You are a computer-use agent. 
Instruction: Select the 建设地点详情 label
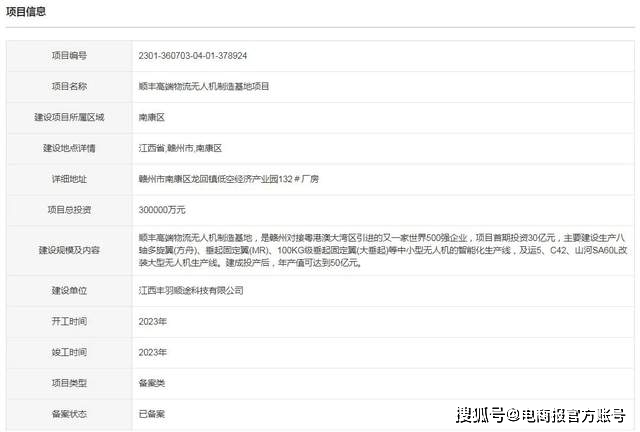pos(69,148)
